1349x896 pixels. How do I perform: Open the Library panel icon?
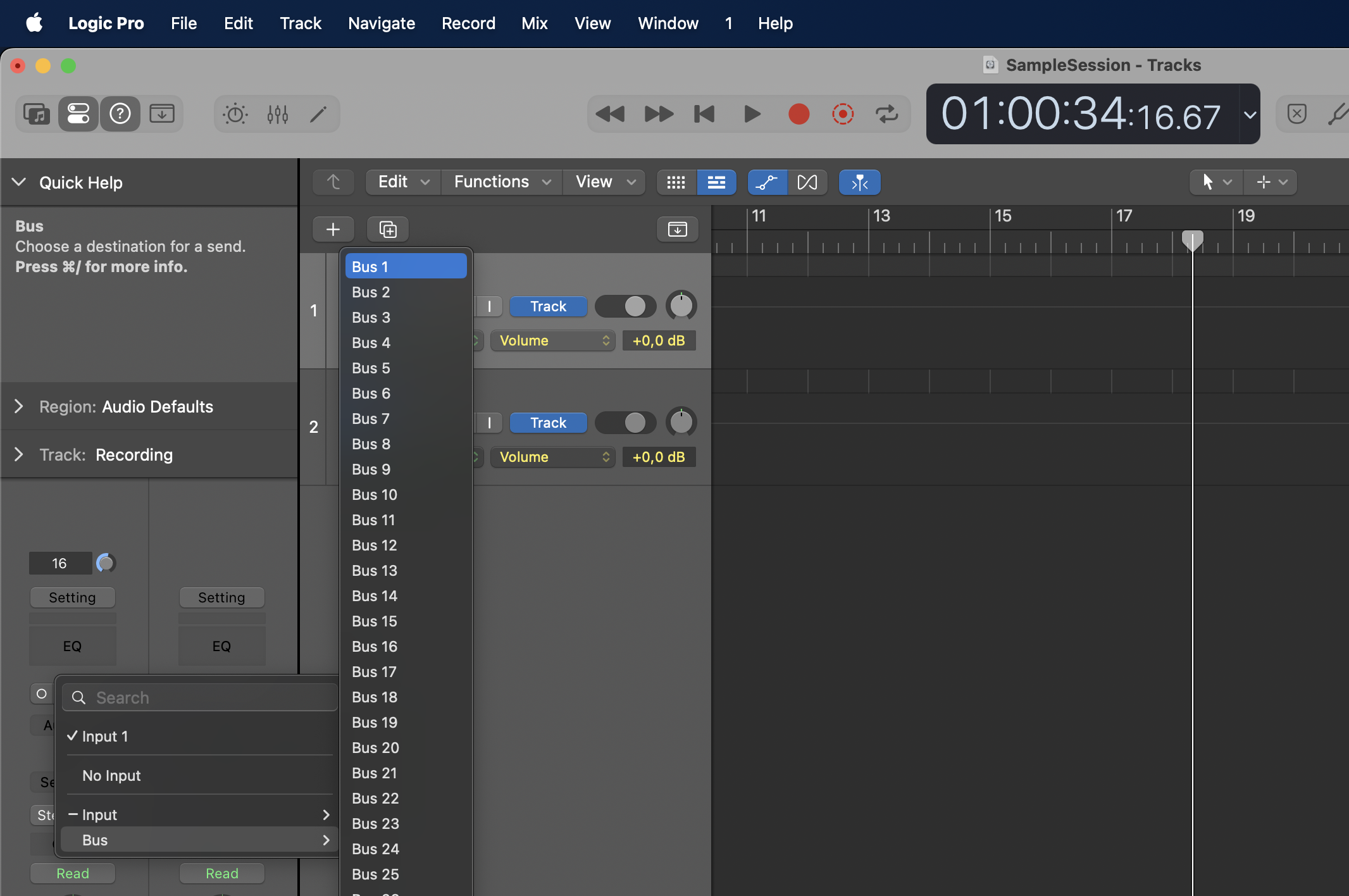click(x=37, y=114)
